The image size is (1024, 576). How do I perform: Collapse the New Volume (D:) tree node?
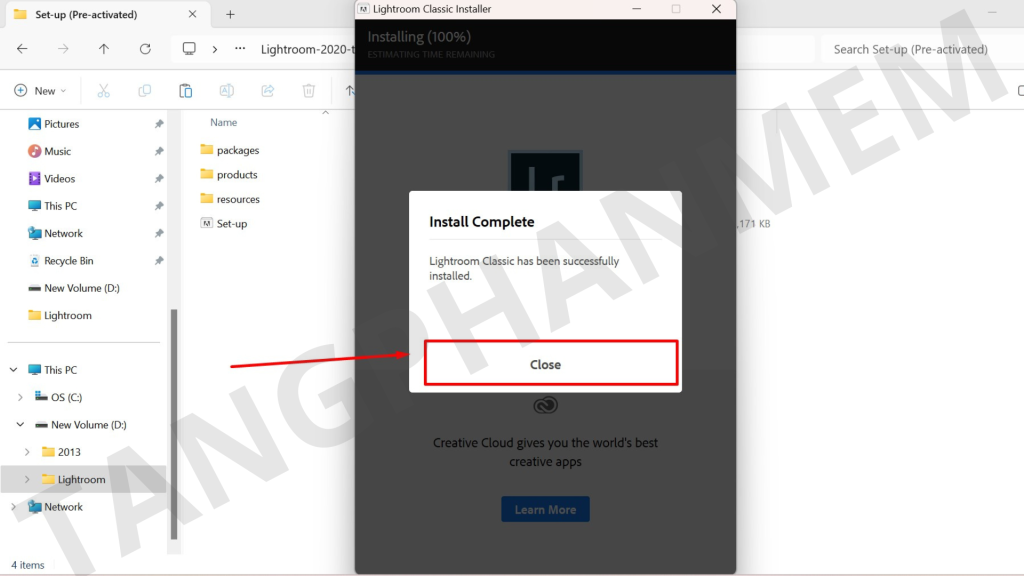pos(20,424)
